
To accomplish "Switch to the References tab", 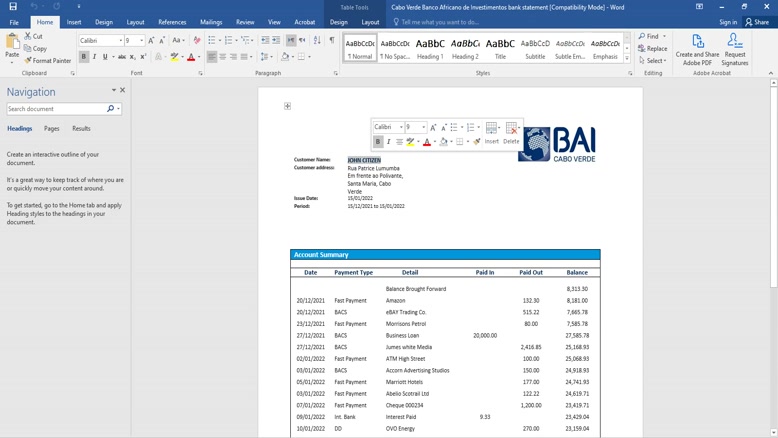I will [172, 22].
